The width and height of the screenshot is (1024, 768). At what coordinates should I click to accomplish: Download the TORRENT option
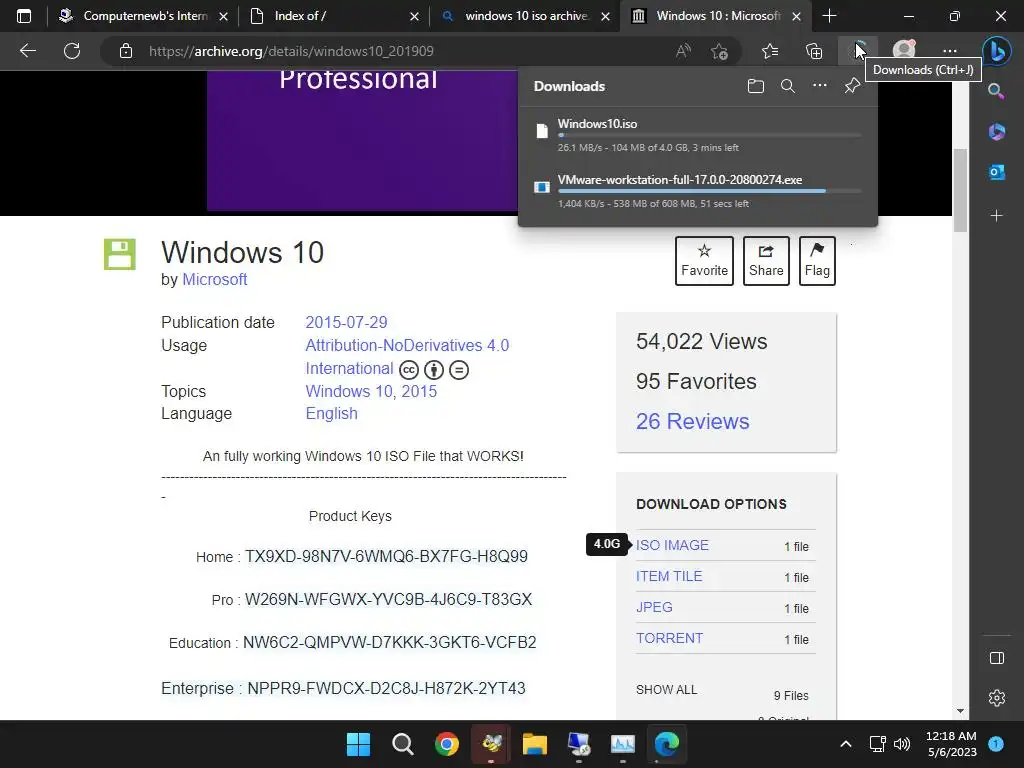coord(669,638)
